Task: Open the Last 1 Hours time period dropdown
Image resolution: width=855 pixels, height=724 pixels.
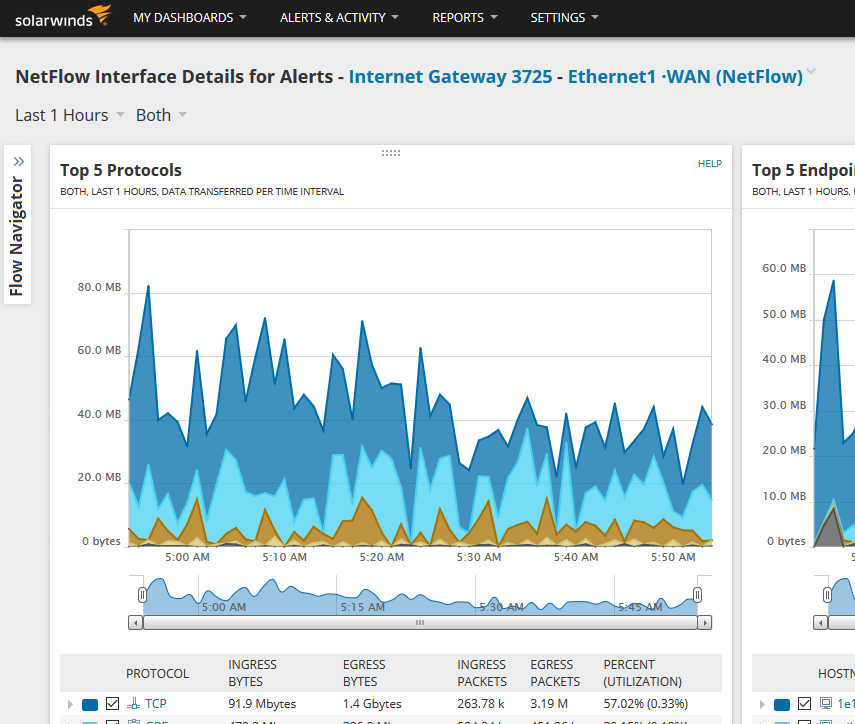Action: [70, 115]
